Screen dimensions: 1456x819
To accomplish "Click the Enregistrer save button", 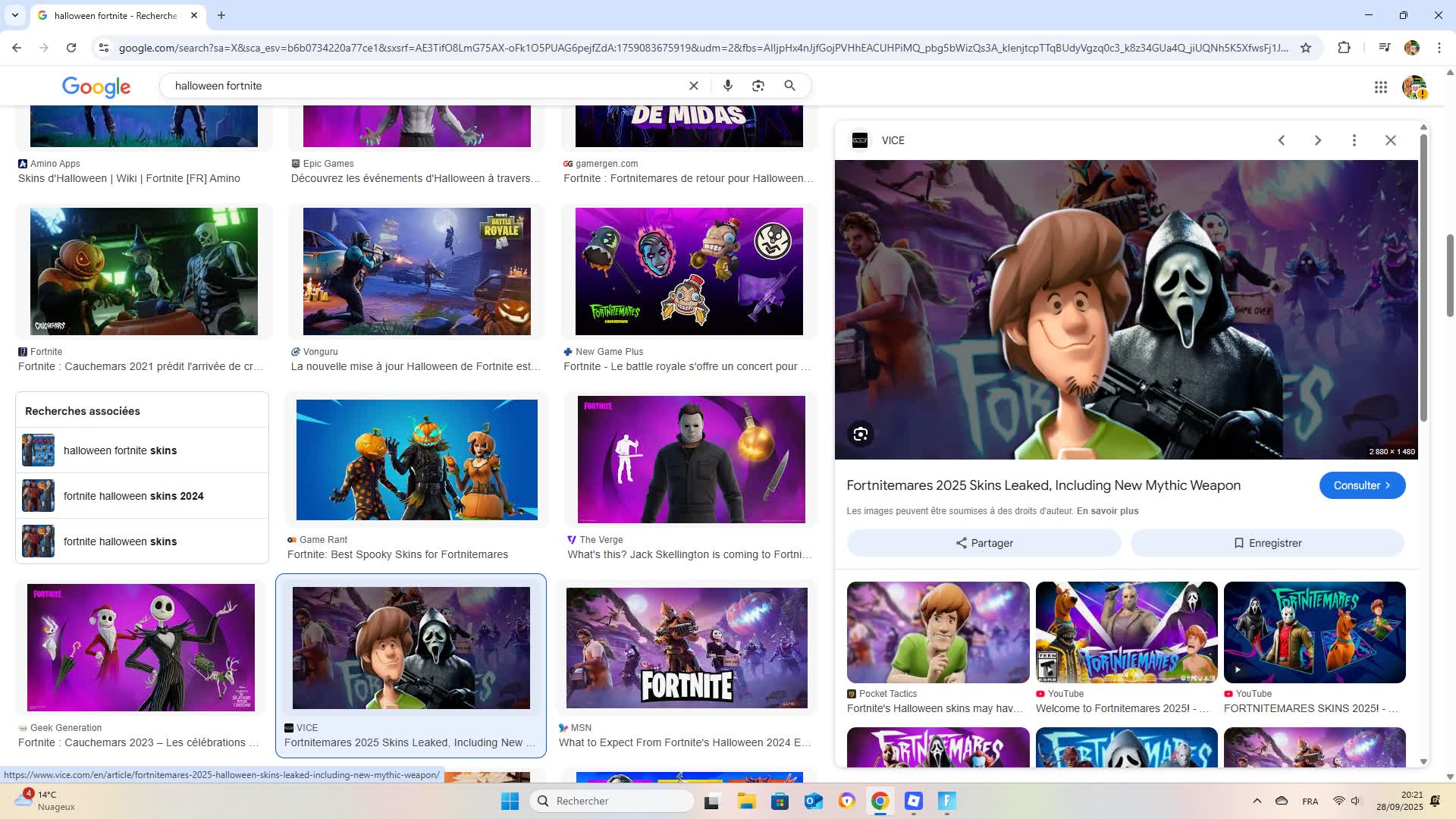I will (1267, 543).
